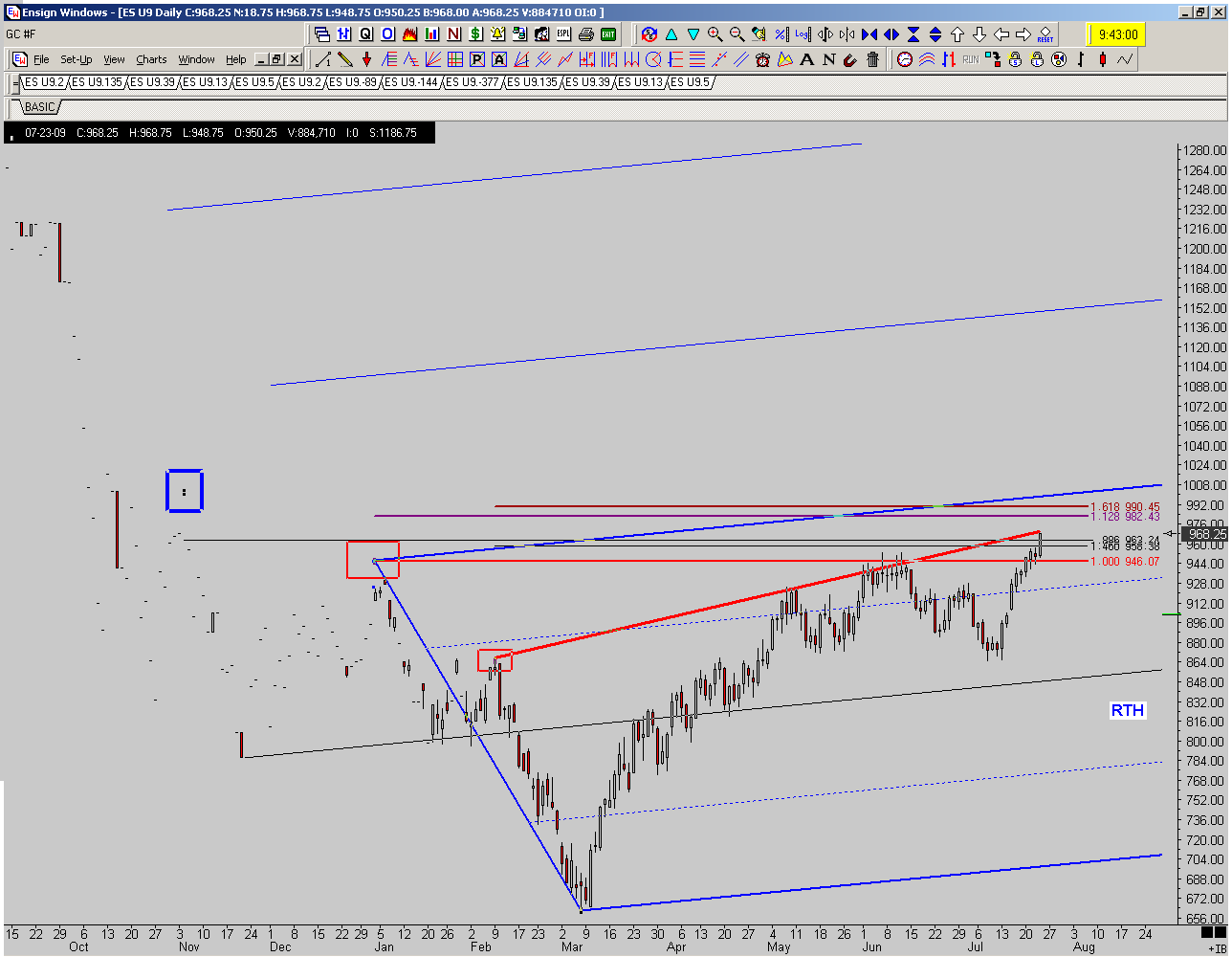The width and height of the screenshot is (1232, 957).
Task: Switch to line chart style icon
Action: point(1124,59)
